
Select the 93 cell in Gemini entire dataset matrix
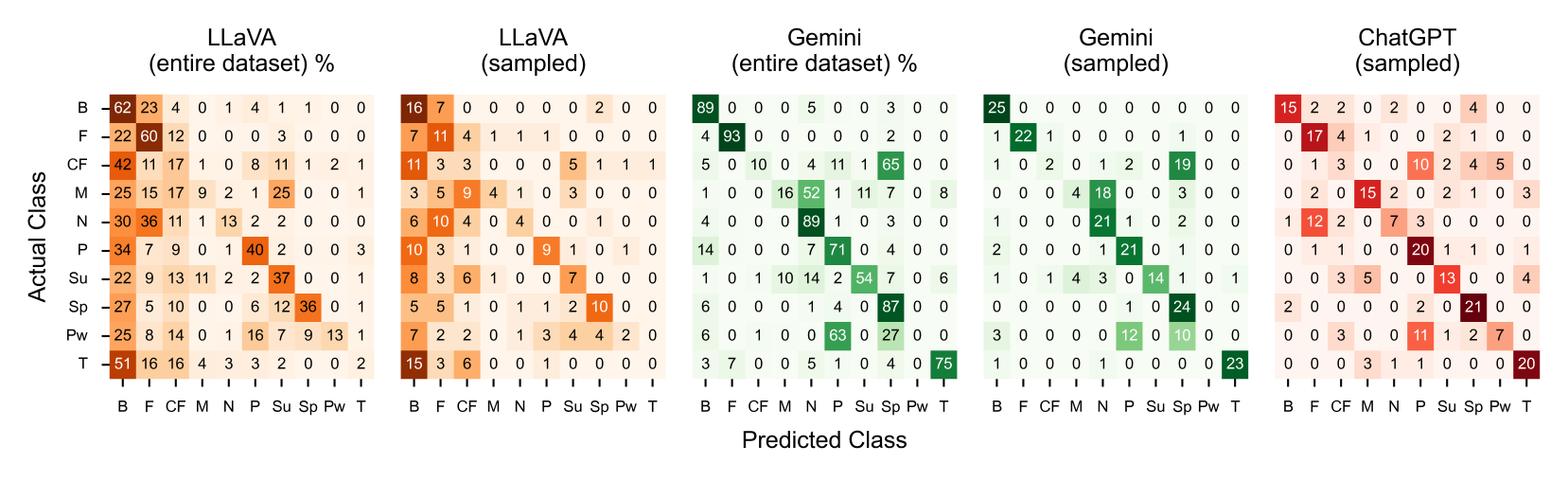pyautogui.click(x=731, y=136)
